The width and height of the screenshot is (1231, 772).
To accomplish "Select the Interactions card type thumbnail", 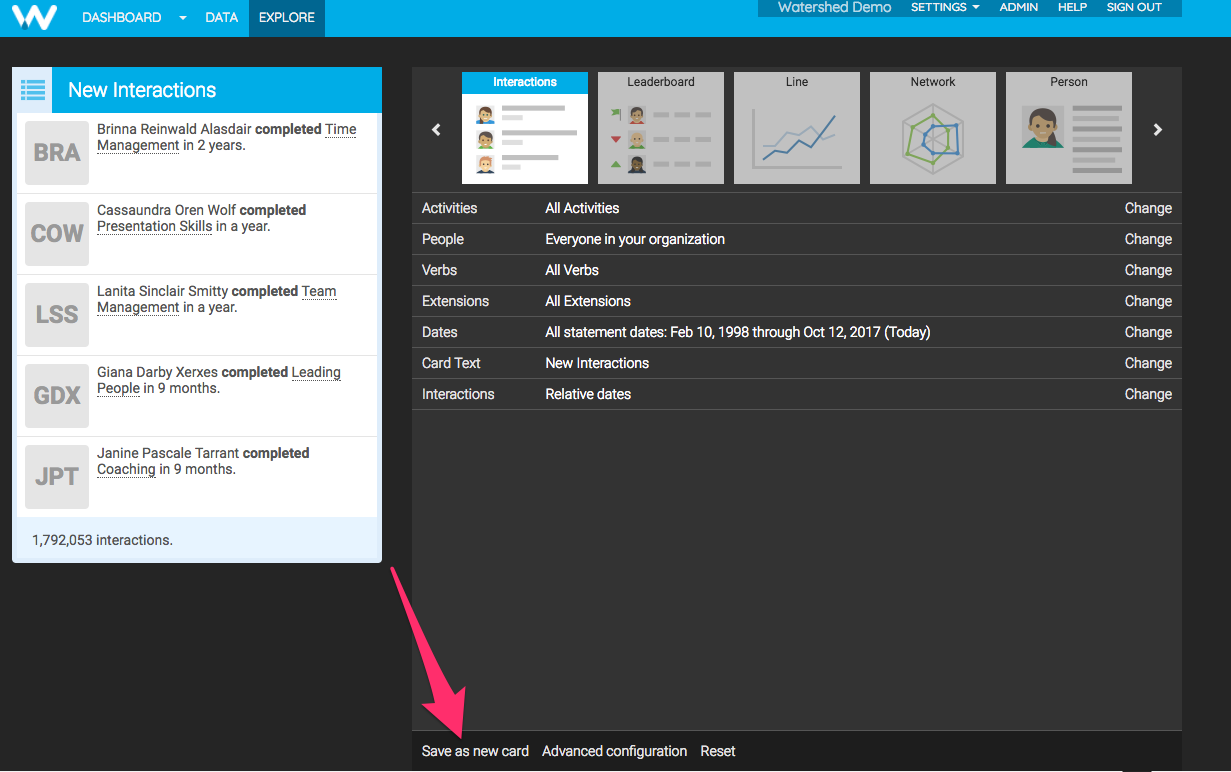I will (525, 128).
